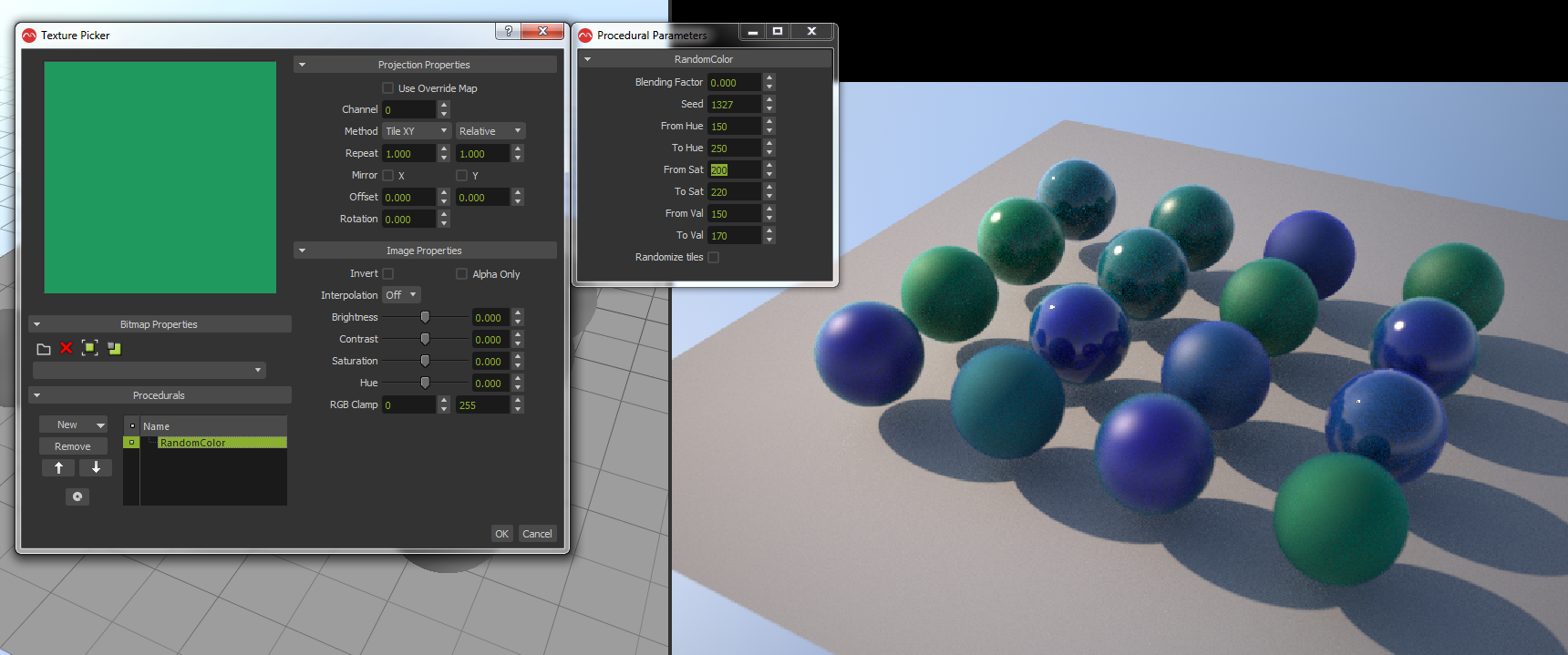Open the bitmap folder browse icon
The height and width of the screenshot is (655, 1568).
43,349
